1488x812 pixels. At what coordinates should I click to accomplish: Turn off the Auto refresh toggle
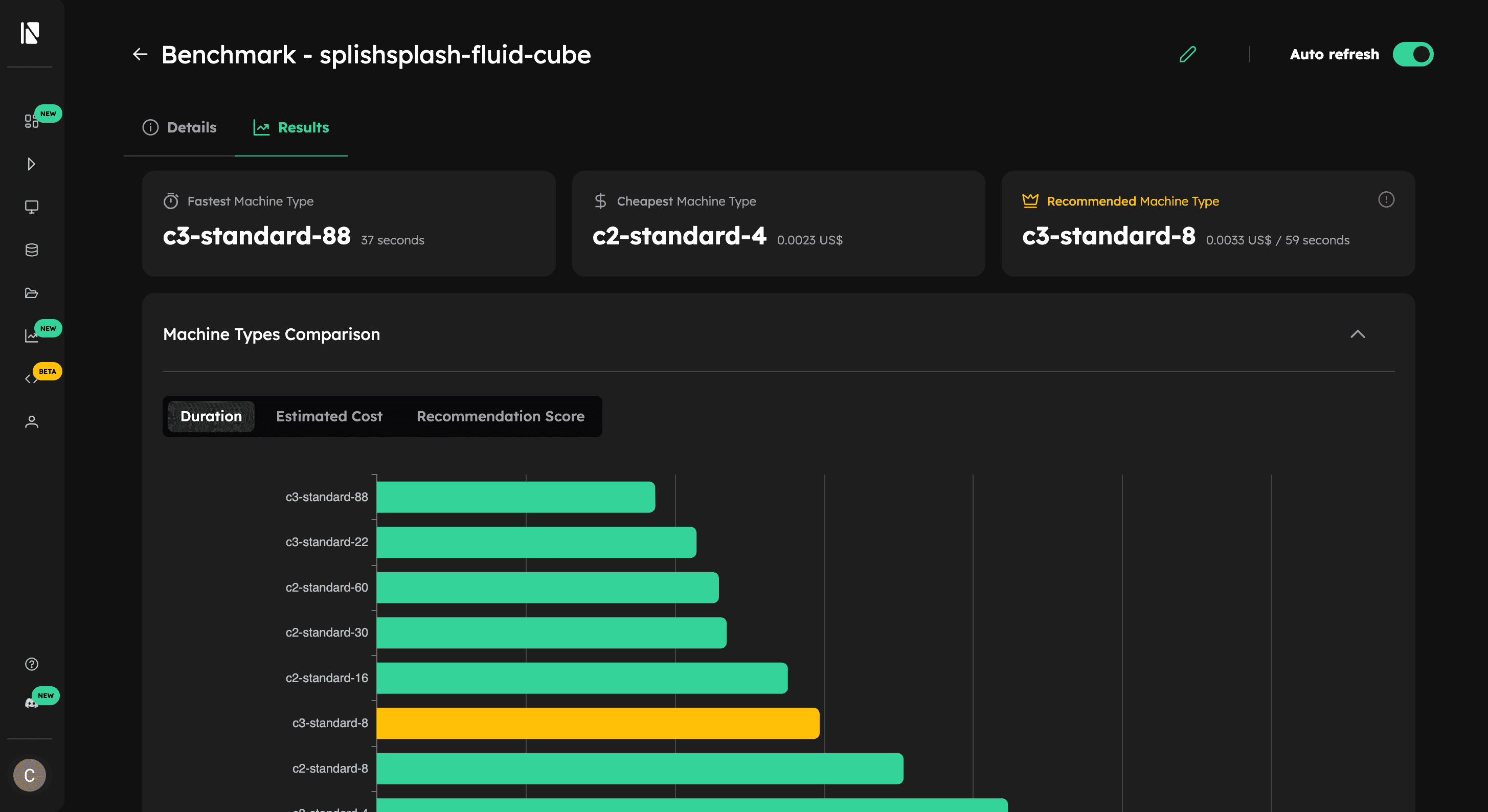point(1412,55)
